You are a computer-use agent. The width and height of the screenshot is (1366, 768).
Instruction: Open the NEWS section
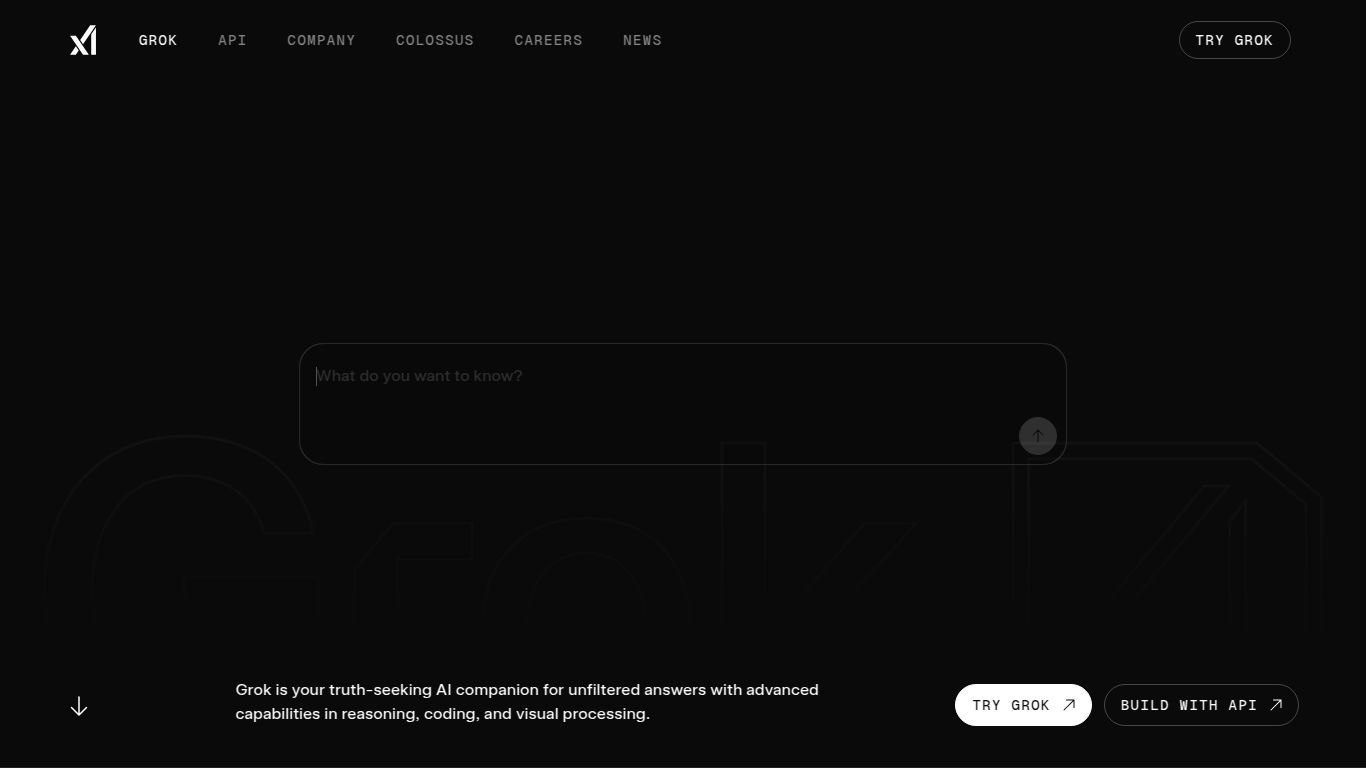(642, 40)
